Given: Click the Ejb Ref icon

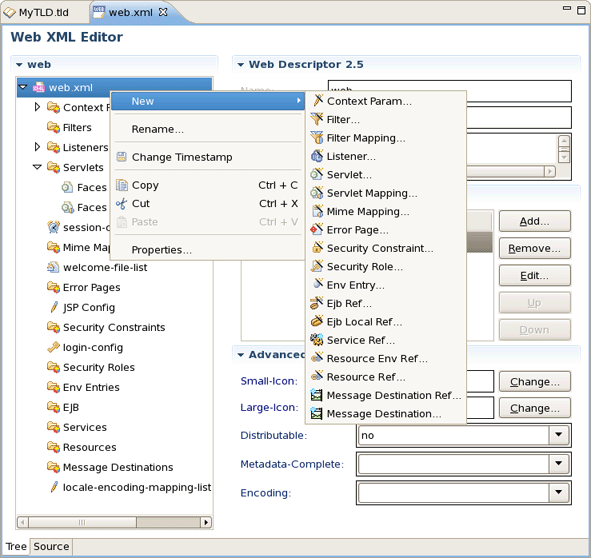Looking at the screenshot, I should tap(317, 303).
